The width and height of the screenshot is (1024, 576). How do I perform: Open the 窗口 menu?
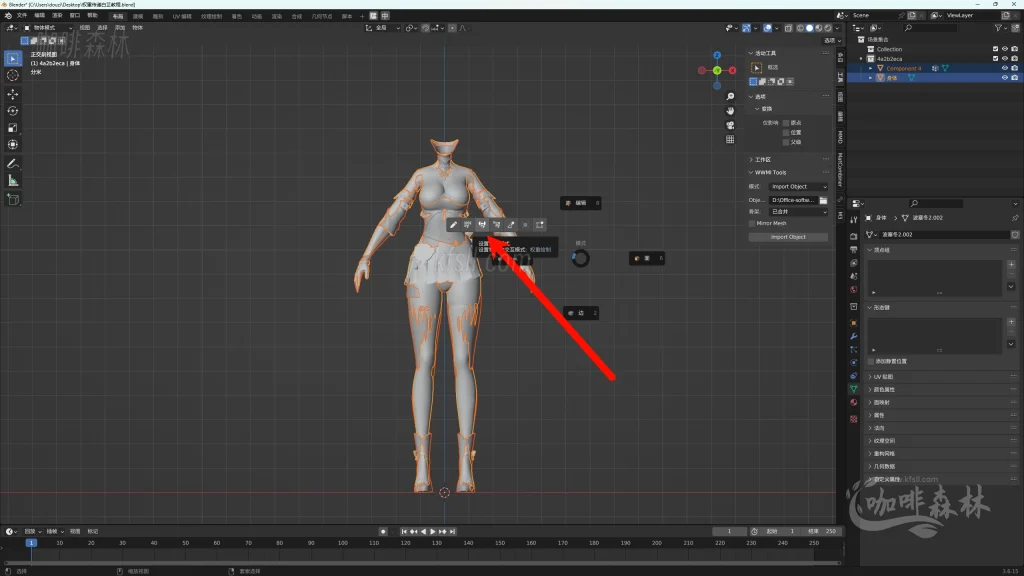coord(74,16)
